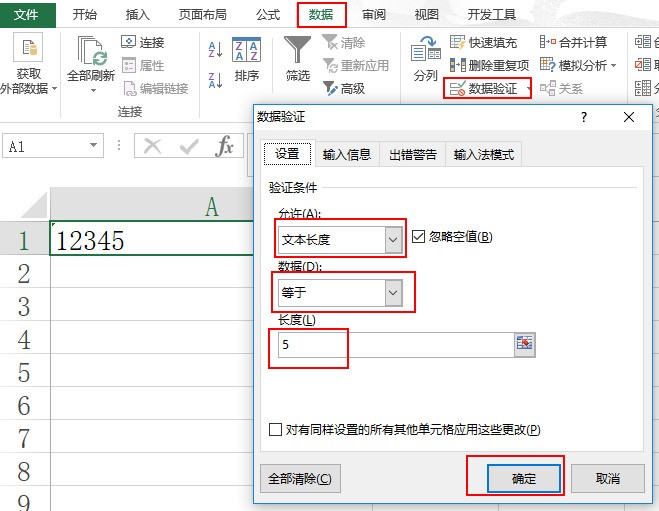Click the Text to Columns icon
Image resolution: width=659 pixels, height=511 pixels.
coord(425,52)
